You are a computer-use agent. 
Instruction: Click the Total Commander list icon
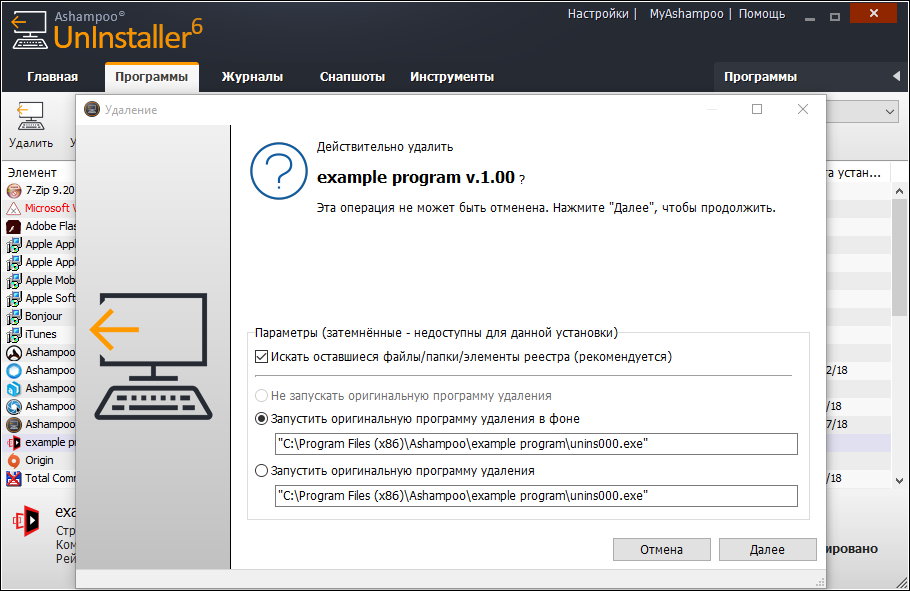(x=14, y=478)
